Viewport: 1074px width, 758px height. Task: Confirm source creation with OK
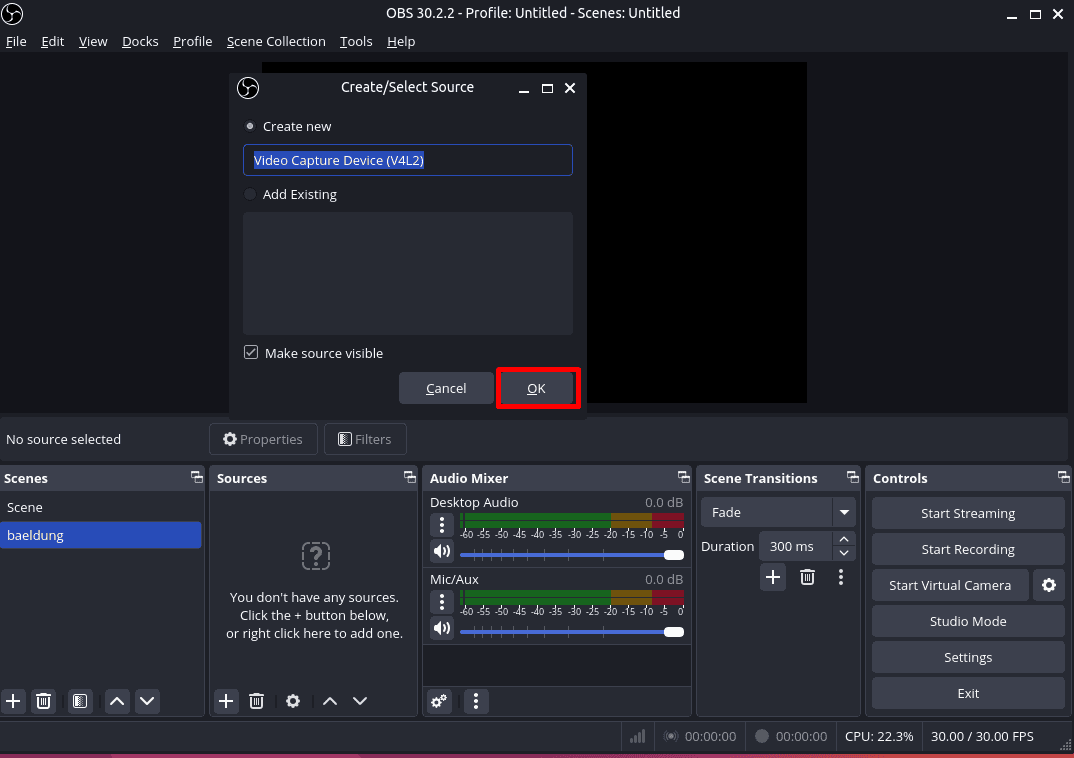[536, 388]
